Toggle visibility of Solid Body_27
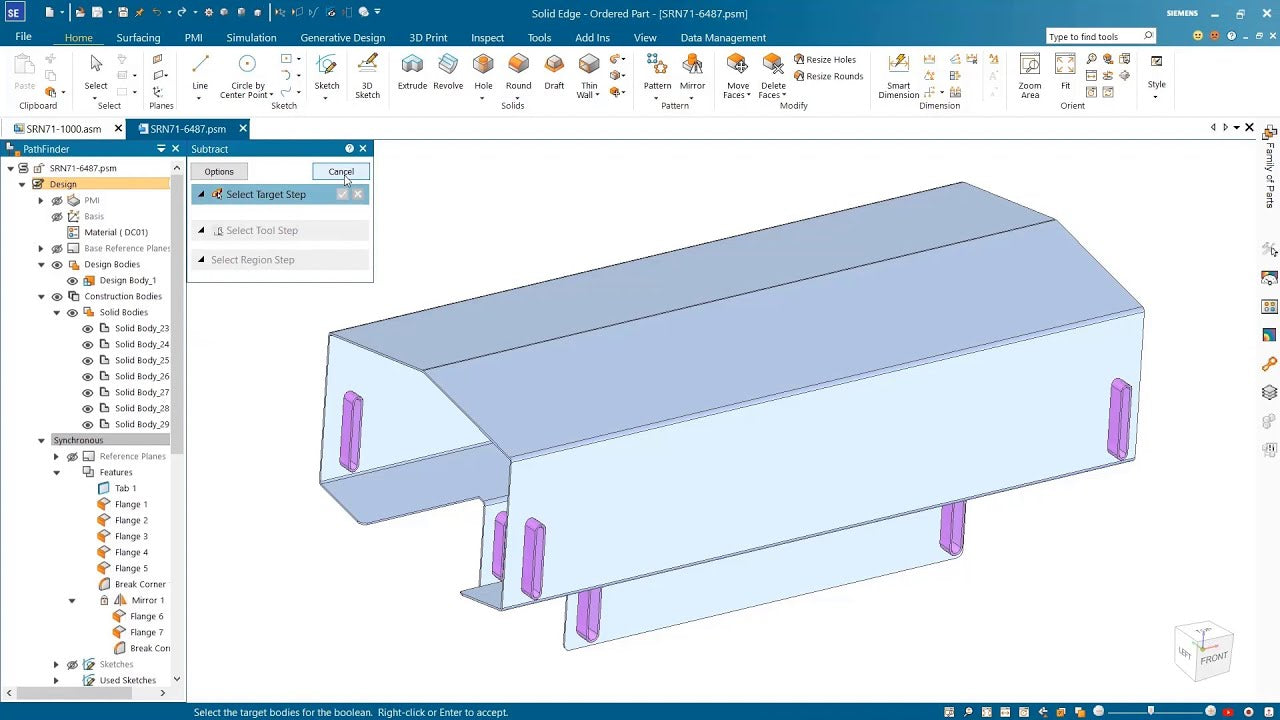Viewport: 1280px width, 720px height. pyautogui.click(x=88, y=392)
